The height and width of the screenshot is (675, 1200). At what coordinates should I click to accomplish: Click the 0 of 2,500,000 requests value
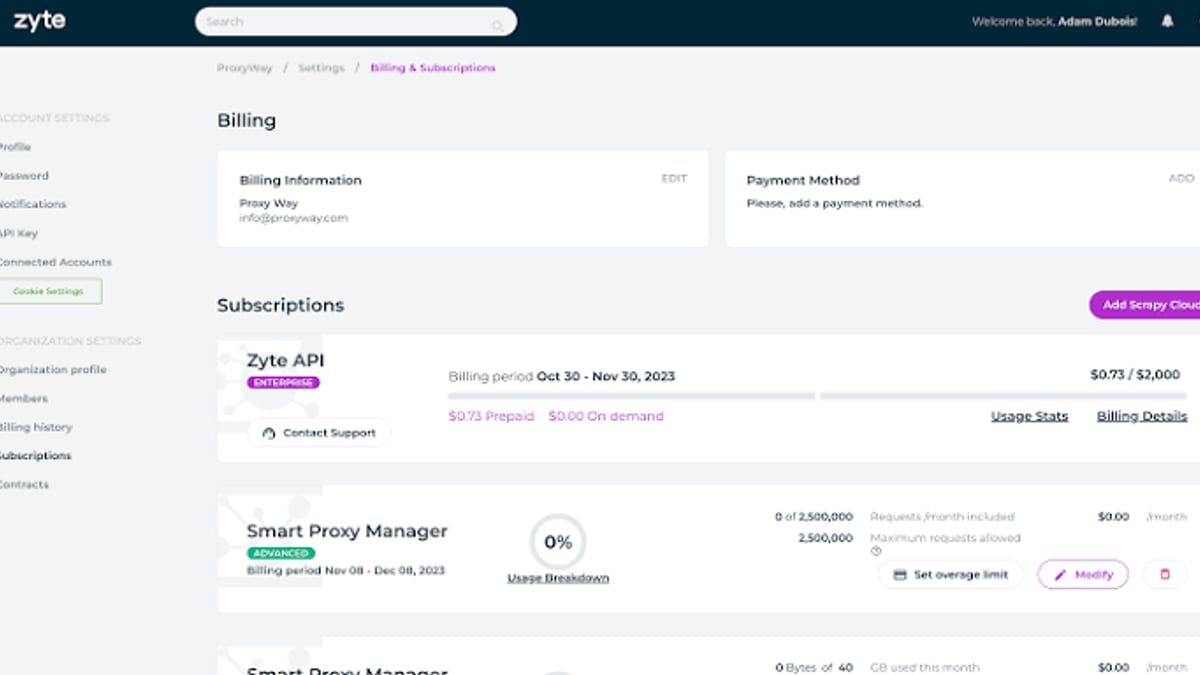tap(814, 517)
